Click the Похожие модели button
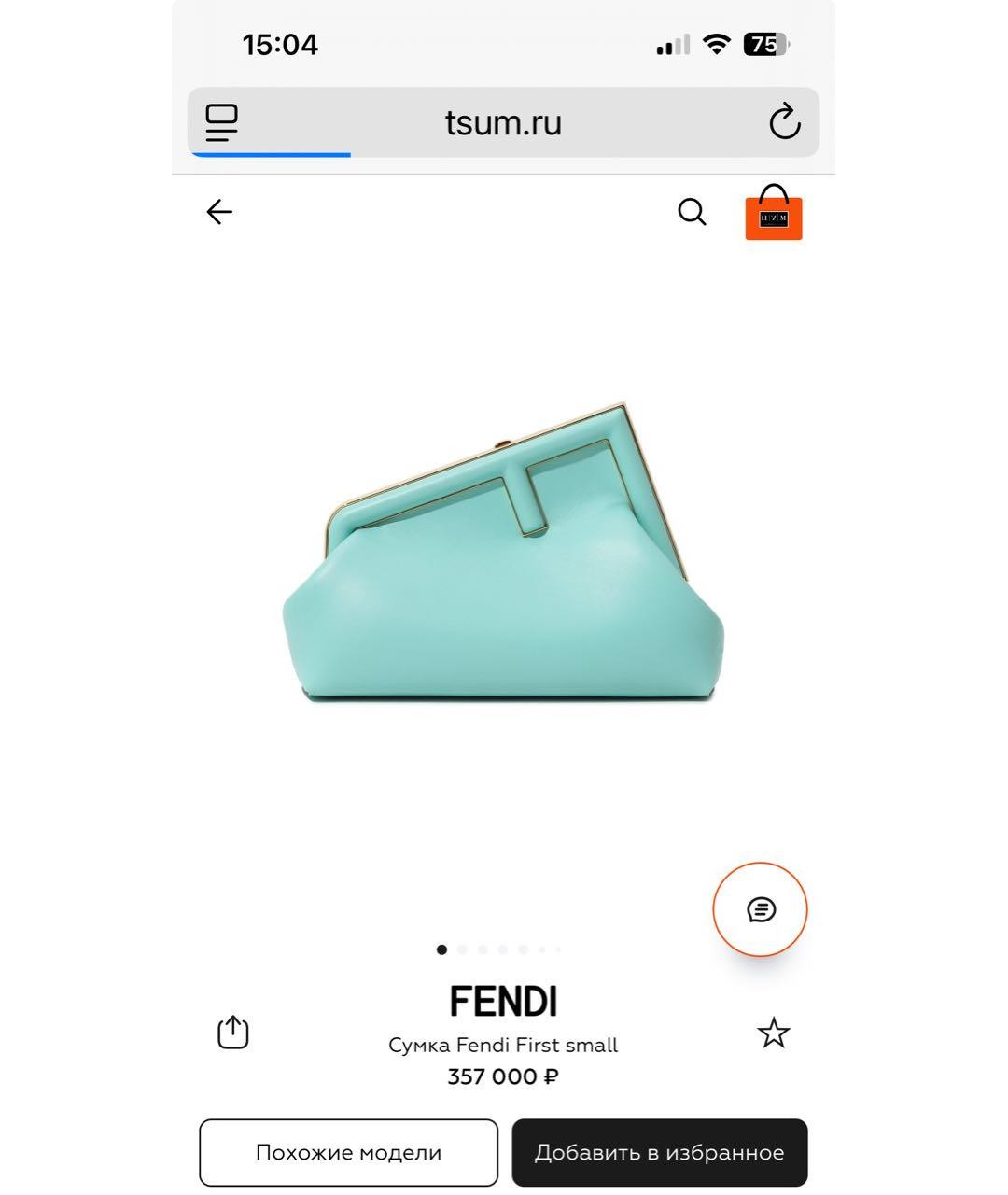This screenshot has width=1008, height=1195. (x=349, y=1152)
